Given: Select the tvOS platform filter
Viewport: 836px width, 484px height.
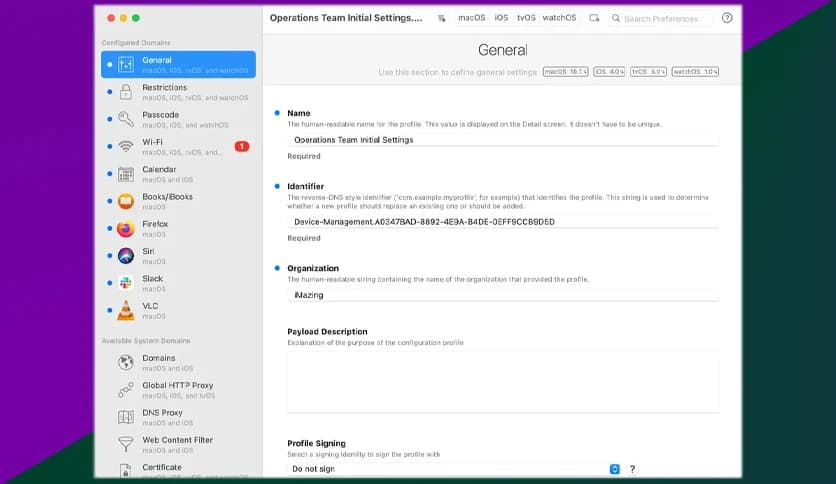Looking at the screenshot, I should pos(526,18).
